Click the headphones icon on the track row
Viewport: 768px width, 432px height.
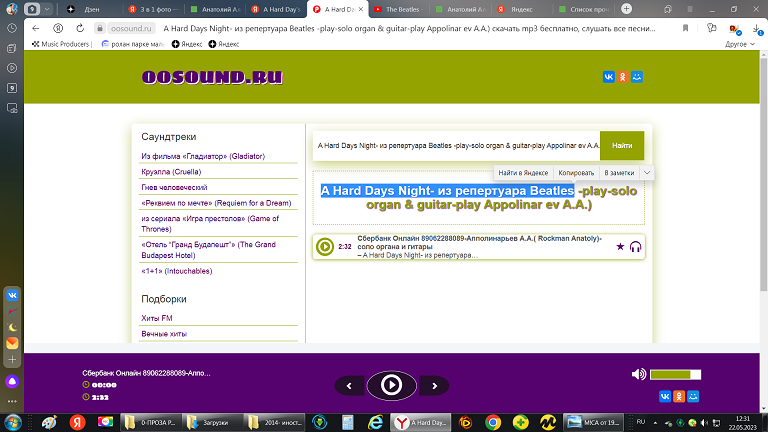[635, 246]
